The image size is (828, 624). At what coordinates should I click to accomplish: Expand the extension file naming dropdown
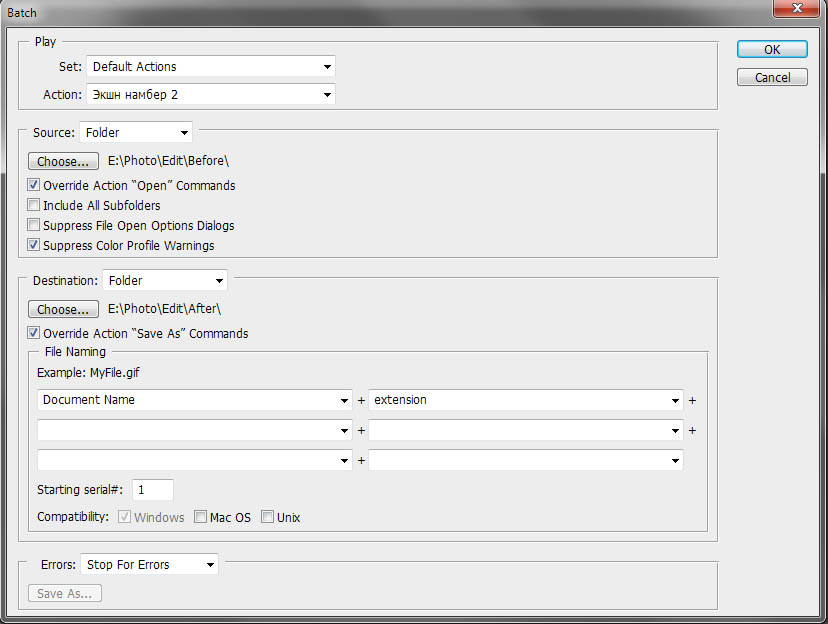pyautogui.click(x=526, y=400)
